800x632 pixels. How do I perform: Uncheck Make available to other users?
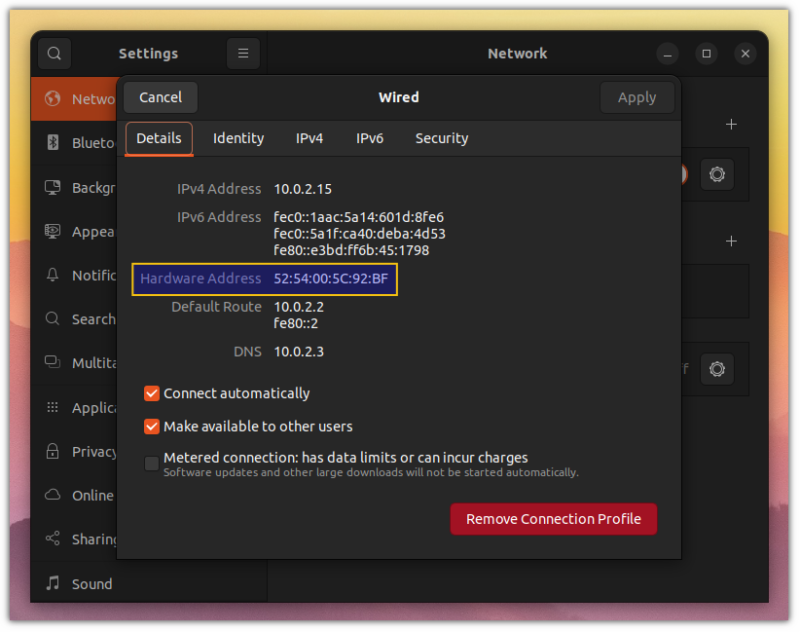point(151,426)
